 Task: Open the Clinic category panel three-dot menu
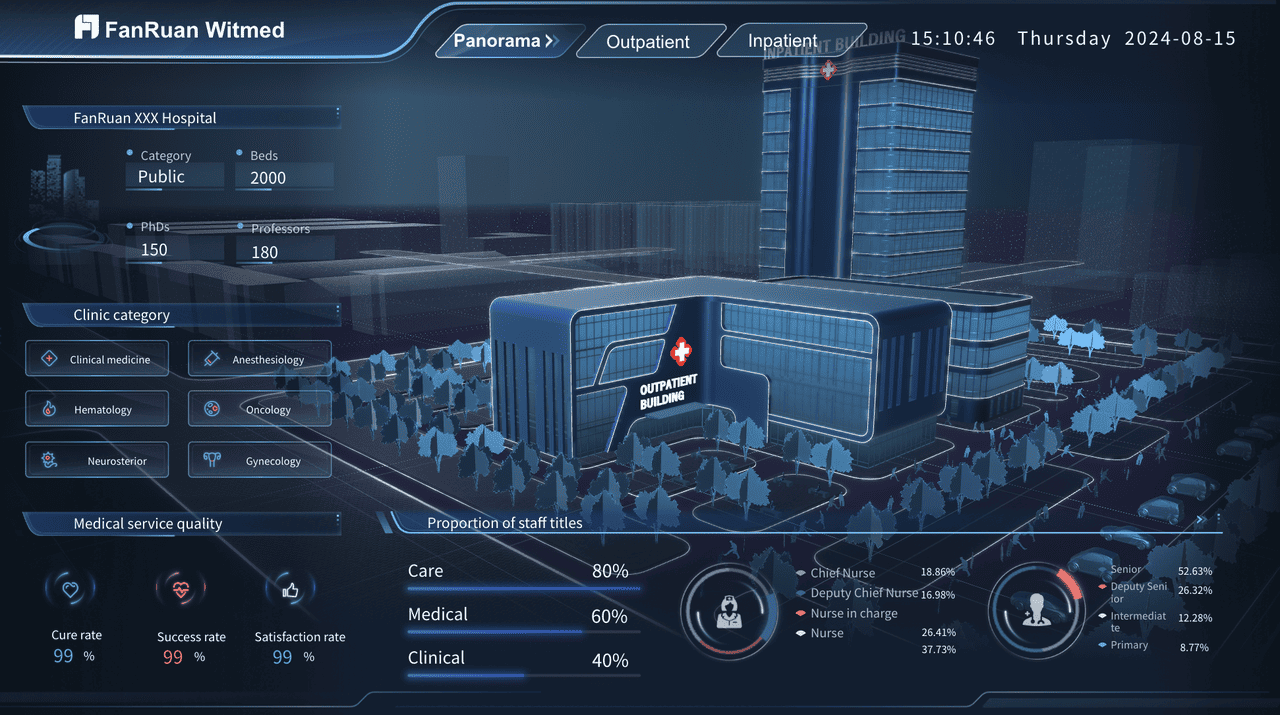[338, 310]
